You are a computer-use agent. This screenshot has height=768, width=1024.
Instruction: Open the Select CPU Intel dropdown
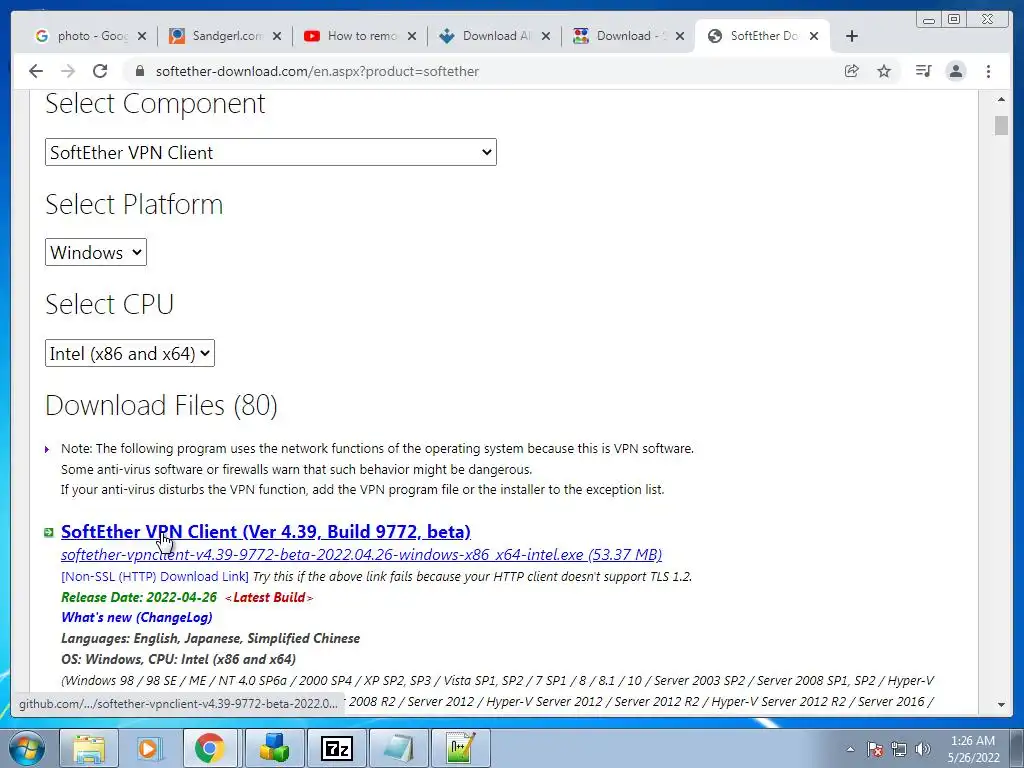[x=130, y=353]
